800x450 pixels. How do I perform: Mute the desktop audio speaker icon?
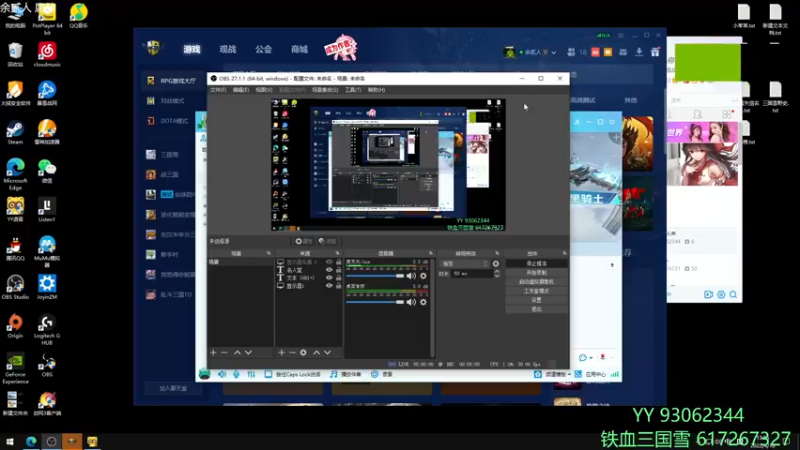tap(411, 302)
